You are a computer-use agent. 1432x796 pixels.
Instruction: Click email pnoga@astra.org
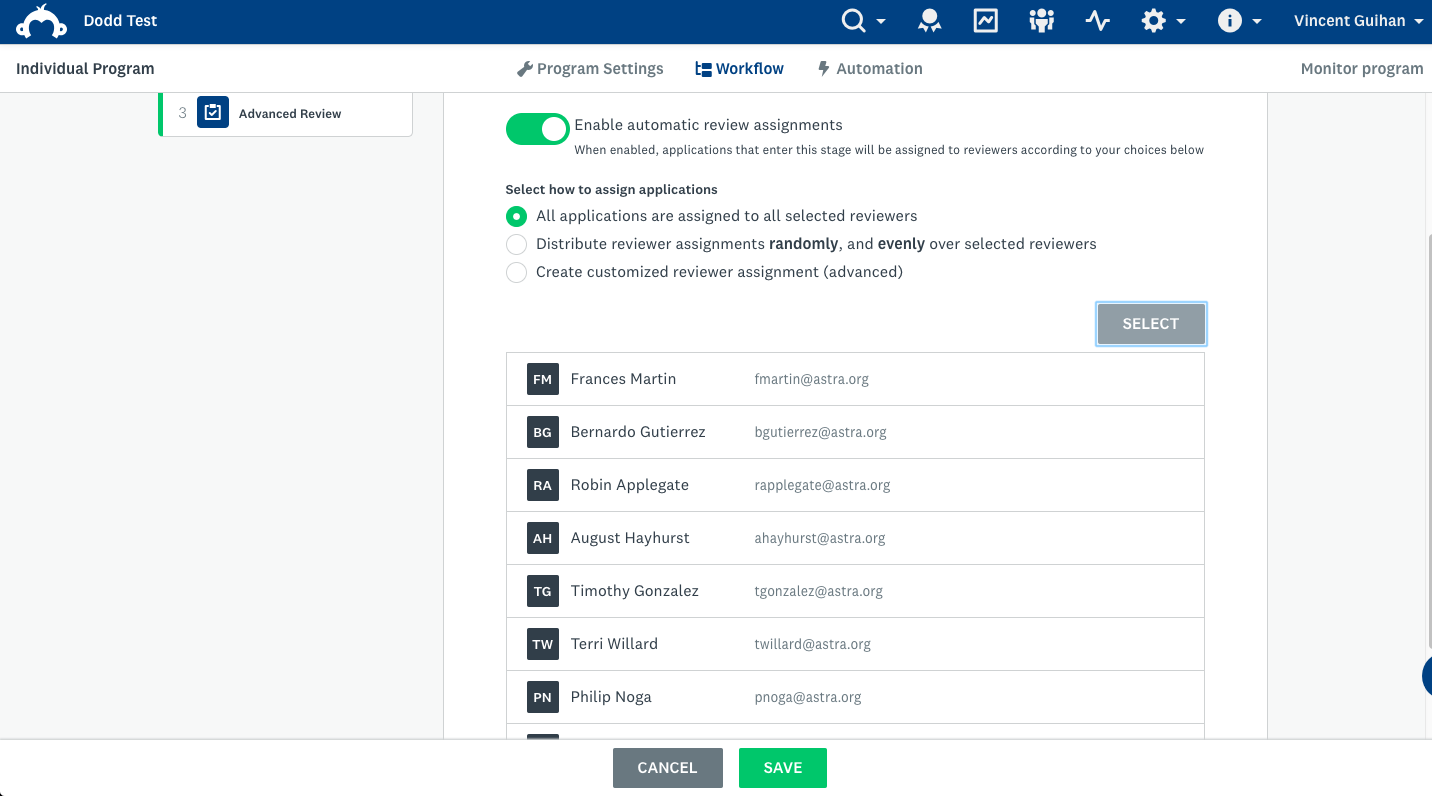click(807, 698)
